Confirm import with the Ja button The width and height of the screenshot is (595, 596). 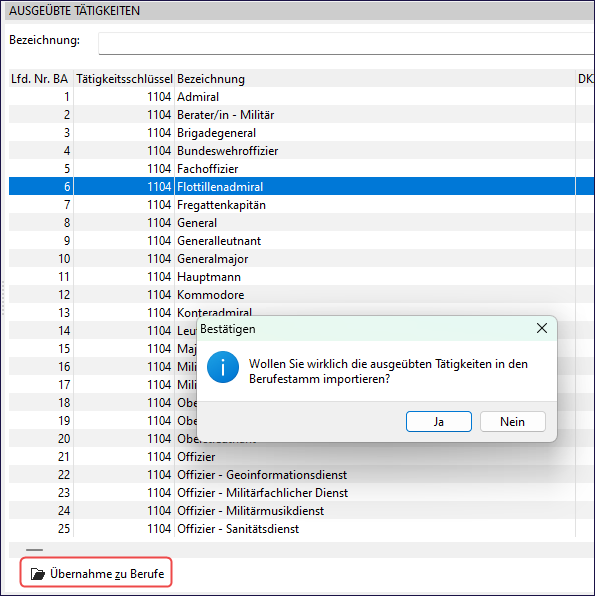click(439, 422)
